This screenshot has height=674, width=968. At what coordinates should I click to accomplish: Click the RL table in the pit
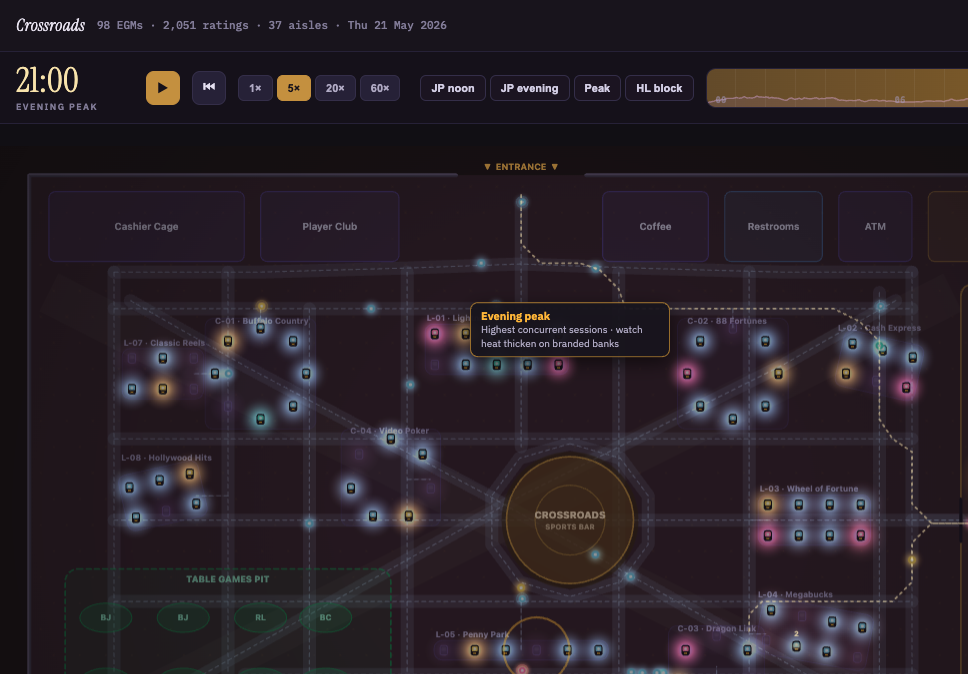[261, 617]
